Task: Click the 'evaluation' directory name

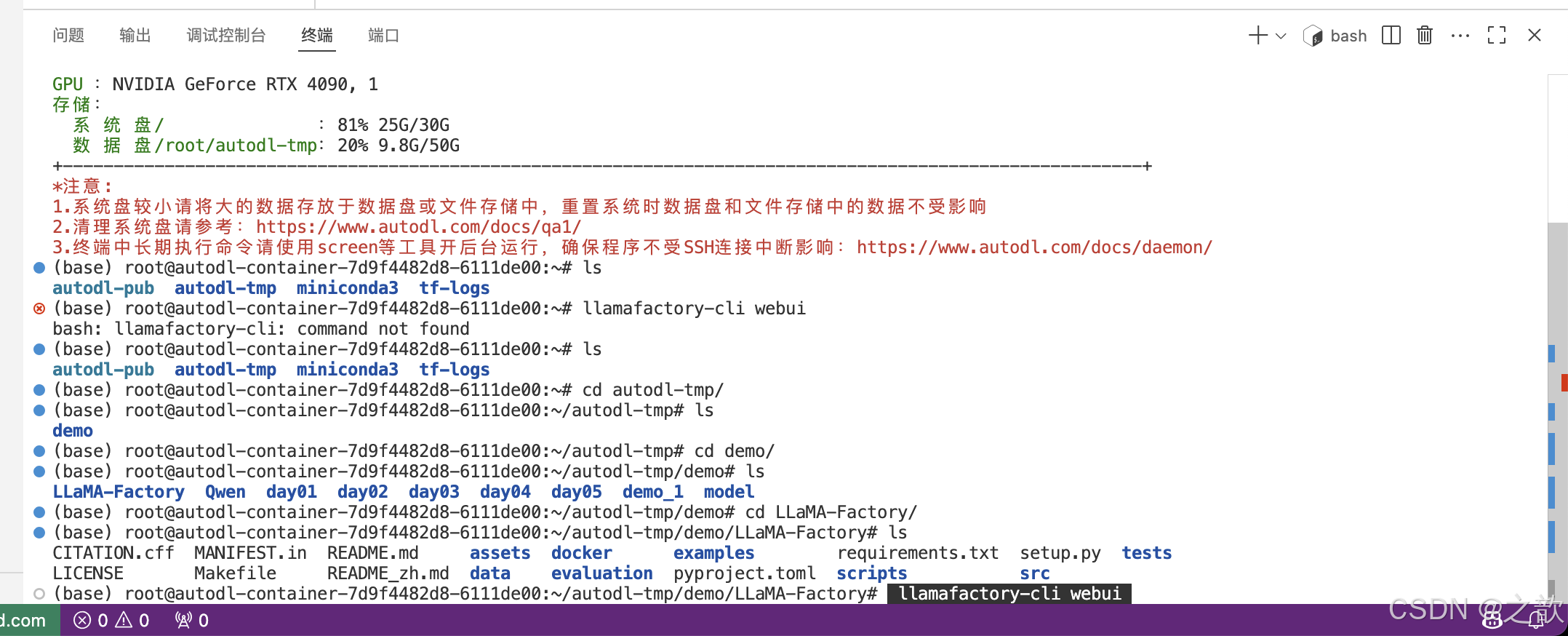Action: (x=602, y=573)
